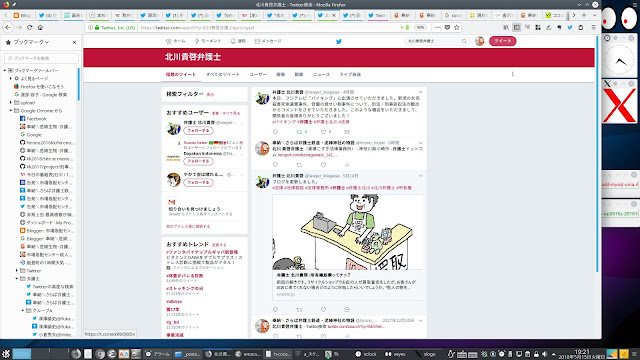Save page to Pocket
640x360 pixels.
click(x=447, y=27)
